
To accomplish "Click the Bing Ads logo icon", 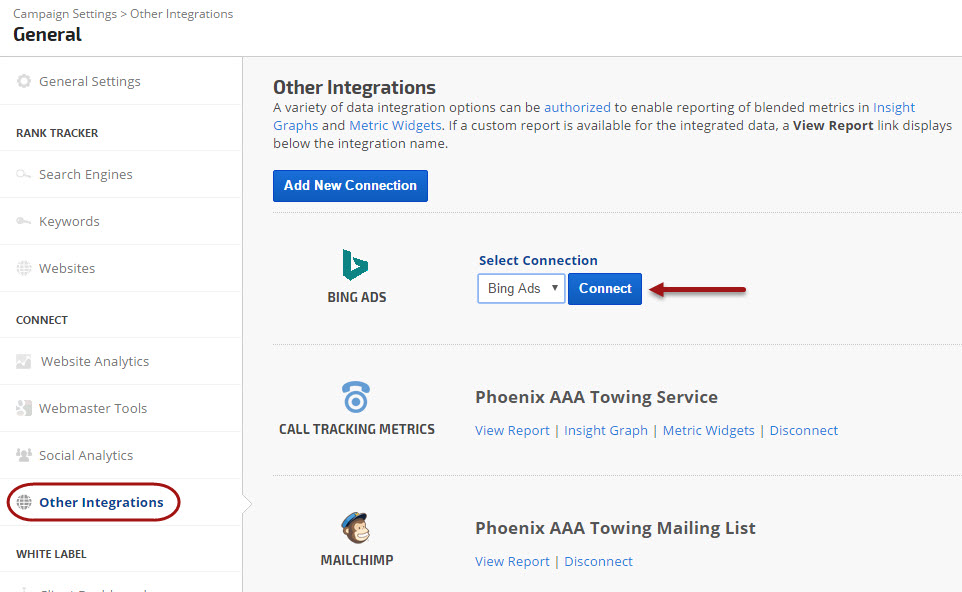I will click(355, 265).
